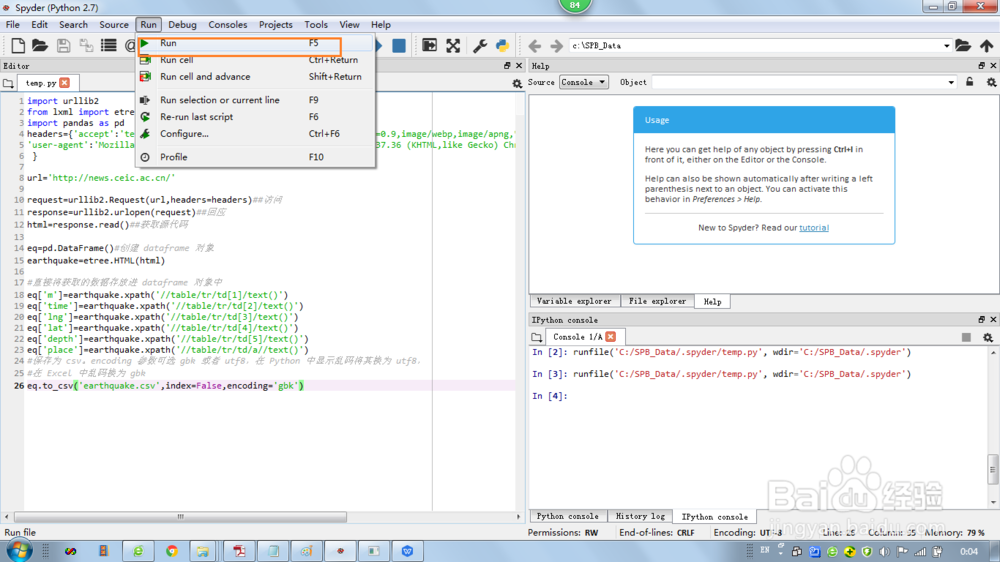The width and height of the screenshot is (1000, 562).
Task: Click the volume speaker tray icon
Action: (x=884, y=551)
